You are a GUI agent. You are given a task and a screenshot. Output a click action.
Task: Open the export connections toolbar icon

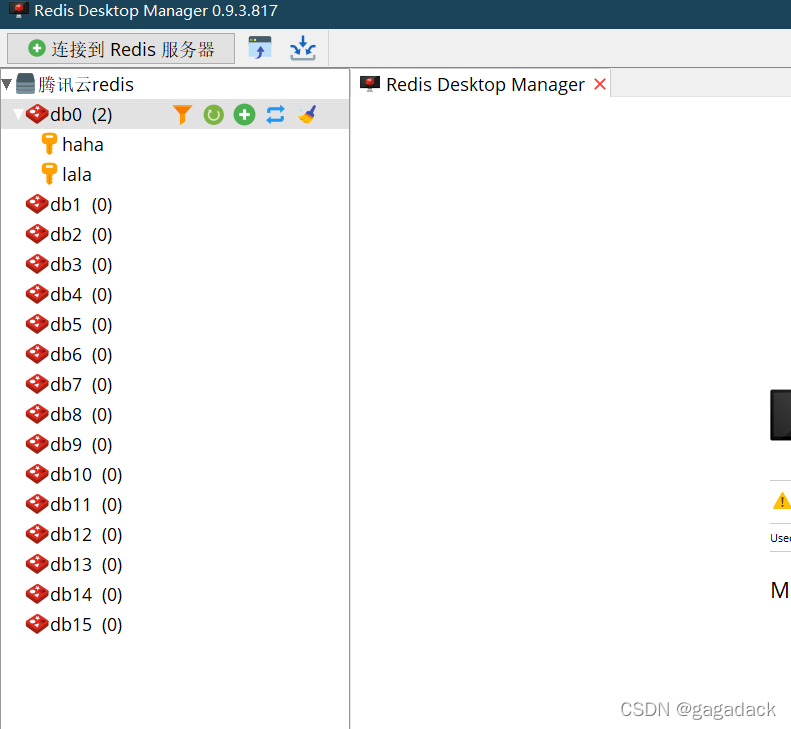coord(303,48)
